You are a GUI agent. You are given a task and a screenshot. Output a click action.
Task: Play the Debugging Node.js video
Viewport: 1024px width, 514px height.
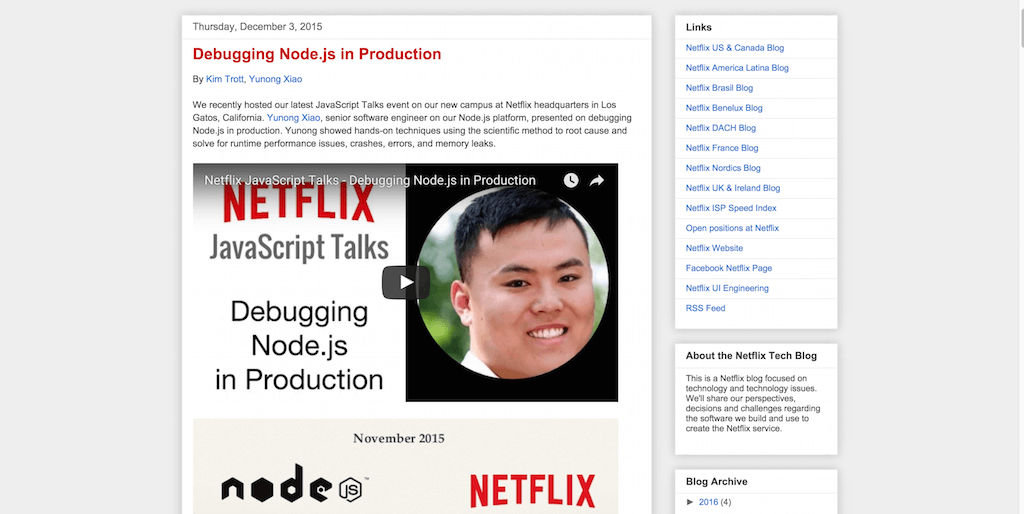point(406,282)
